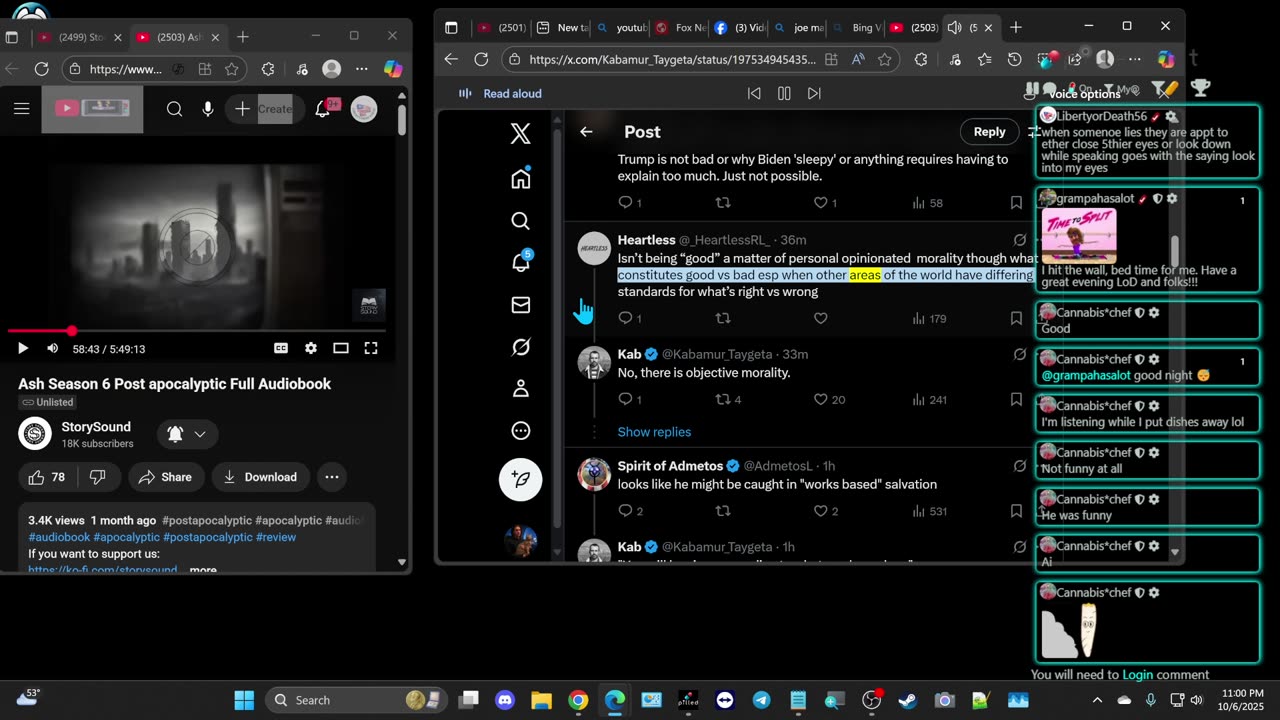This screenshot has width=1280, height=720.
Task: Open more actions menu beside Download
Action: click(332, 477)
